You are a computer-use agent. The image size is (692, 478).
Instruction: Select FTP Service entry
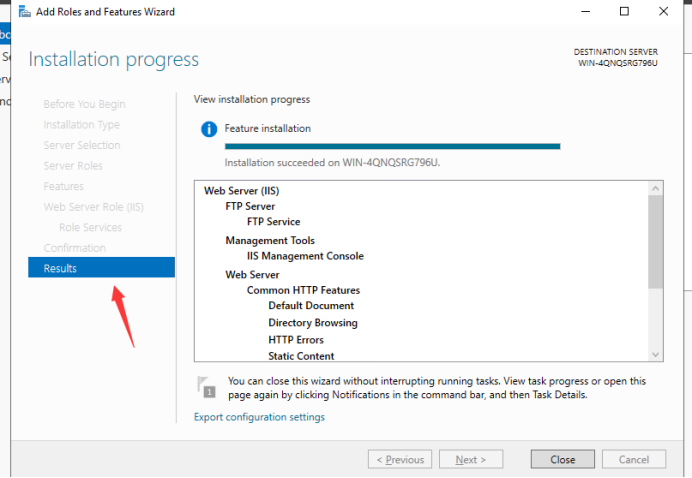coord(274,222)
